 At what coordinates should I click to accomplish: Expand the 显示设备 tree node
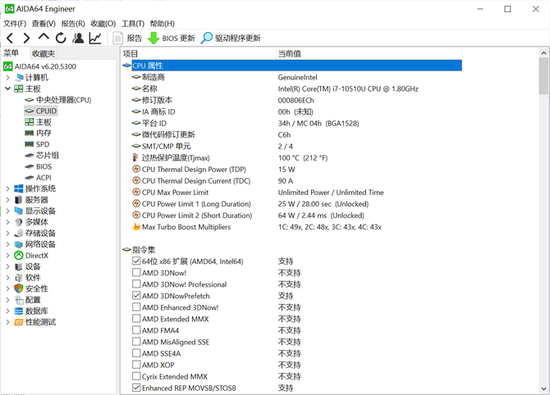(8, 211)
